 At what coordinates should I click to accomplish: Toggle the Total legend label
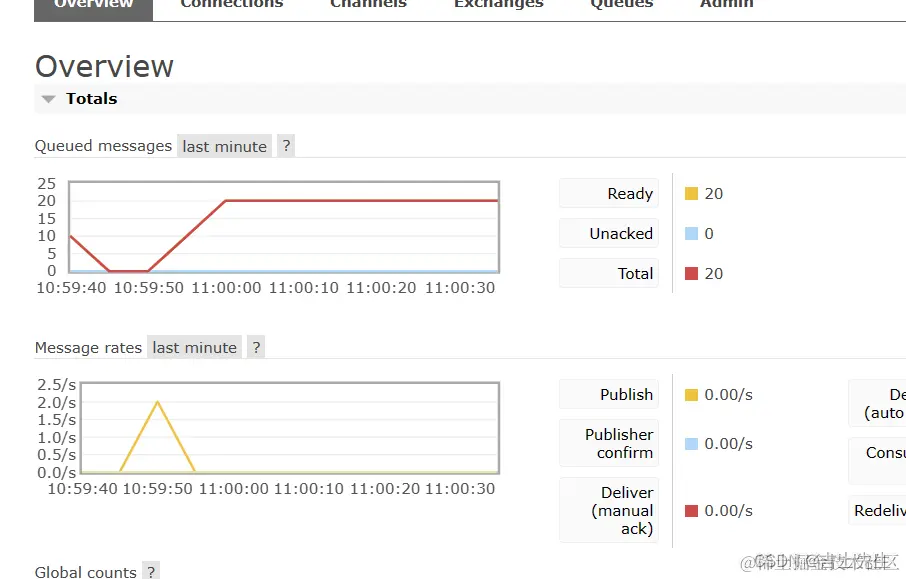coord(609,273)
